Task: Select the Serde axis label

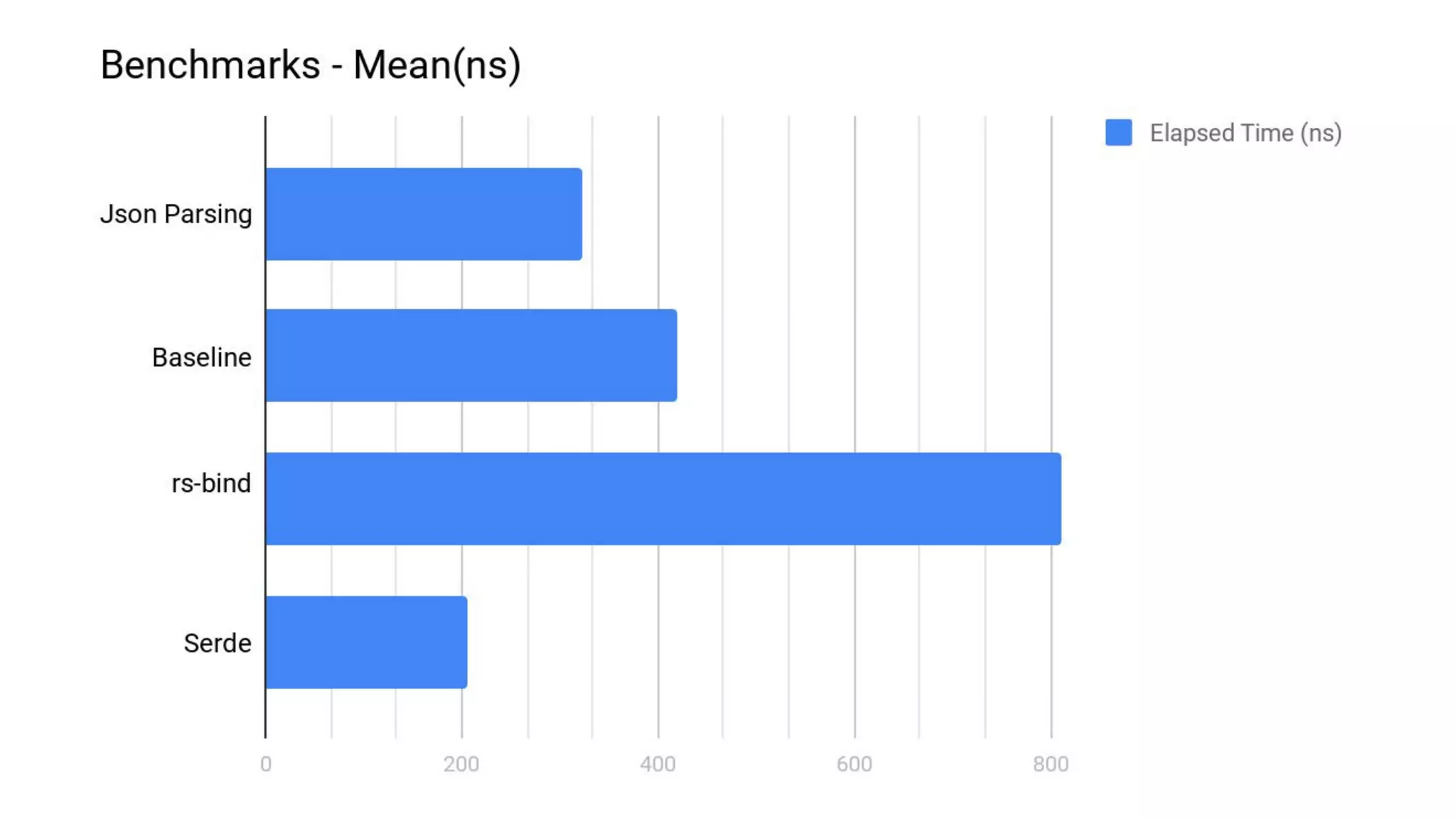Action: [x=218, y=643]
